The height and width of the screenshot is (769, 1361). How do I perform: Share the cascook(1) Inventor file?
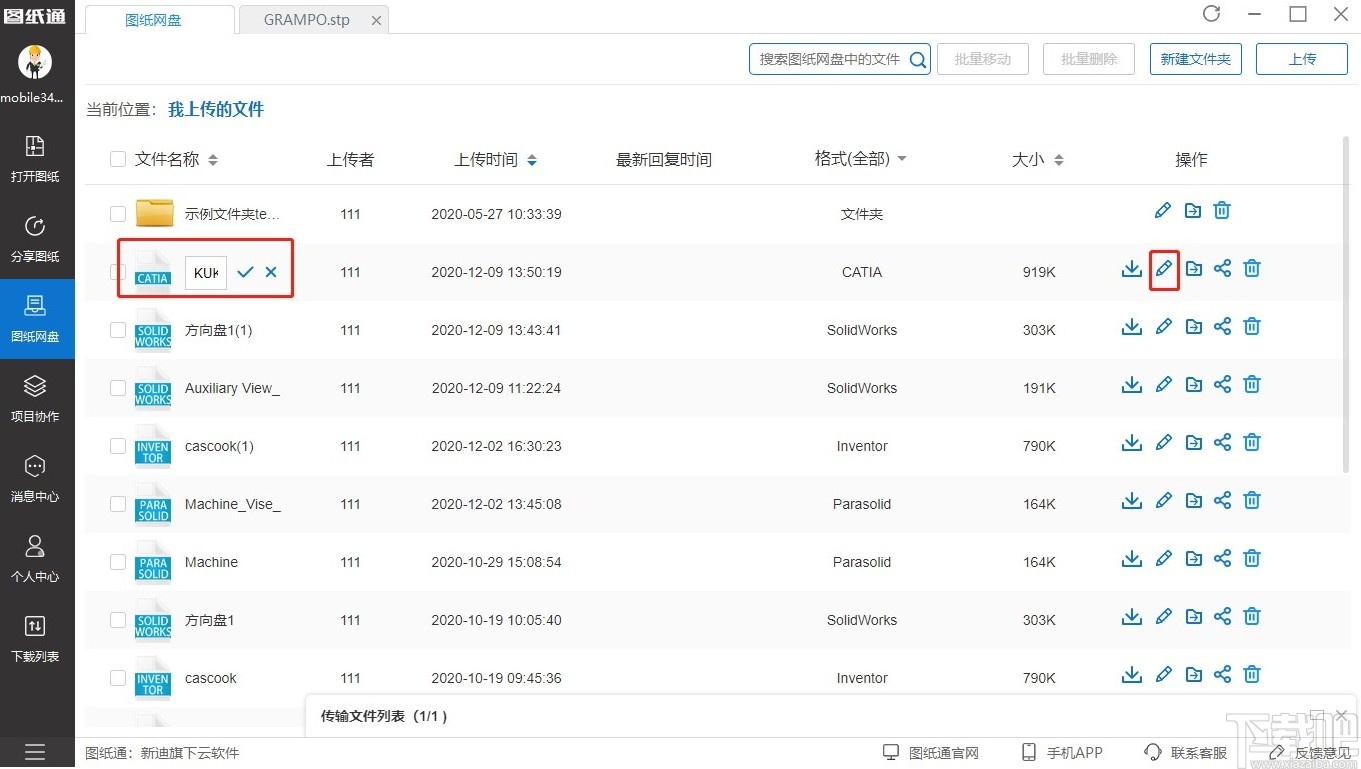click(x=1222, y=442)
